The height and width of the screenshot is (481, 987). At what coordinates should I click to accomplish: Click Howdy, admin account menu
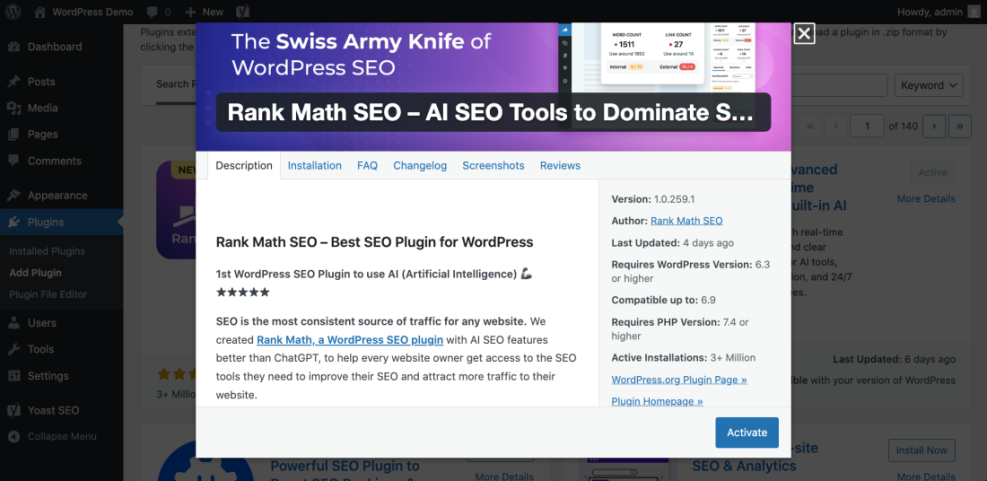tap(939, 12)
